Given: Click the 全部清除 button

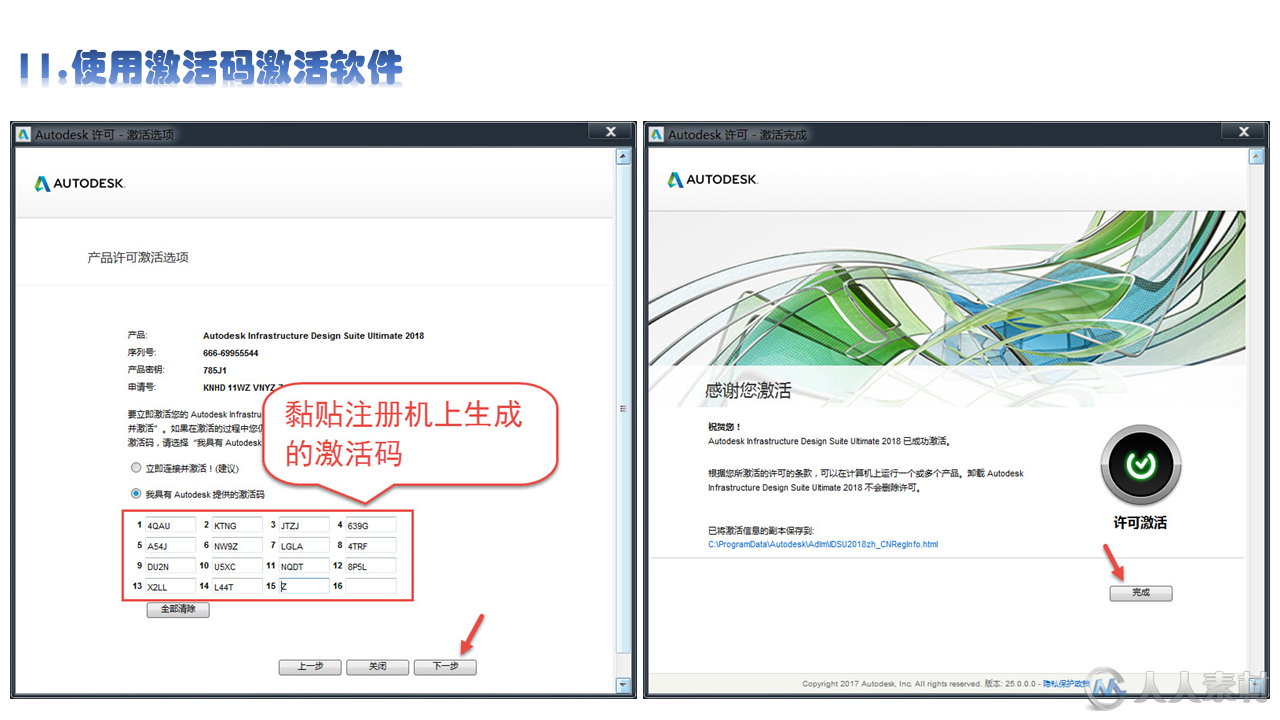Looking at the screenshot, I should coord(178,610).
